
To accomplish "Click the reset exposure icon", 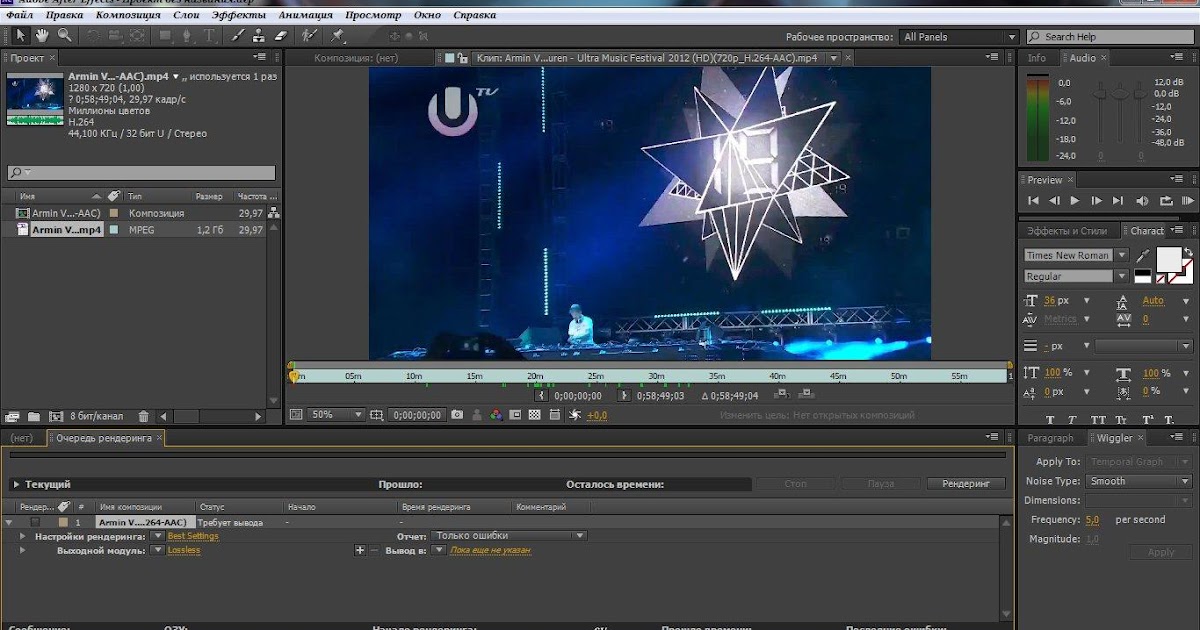I will click(x=575, y=414).
